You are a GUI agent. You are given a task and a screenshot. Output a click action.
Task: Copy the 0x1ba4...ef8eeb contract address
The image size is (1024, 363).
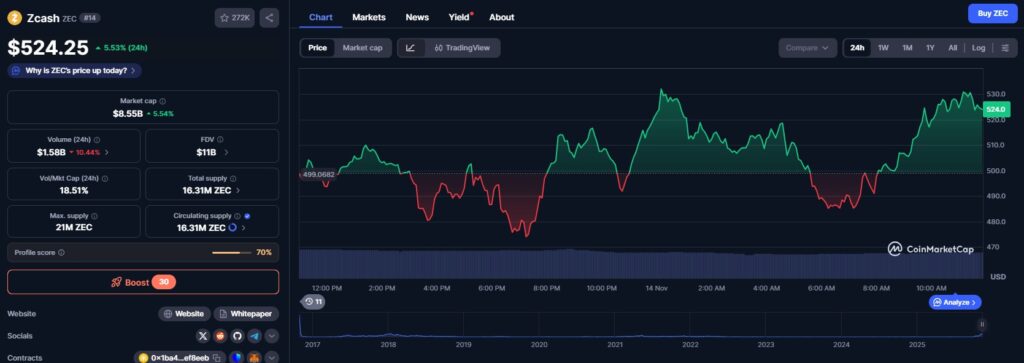(216, 358)
